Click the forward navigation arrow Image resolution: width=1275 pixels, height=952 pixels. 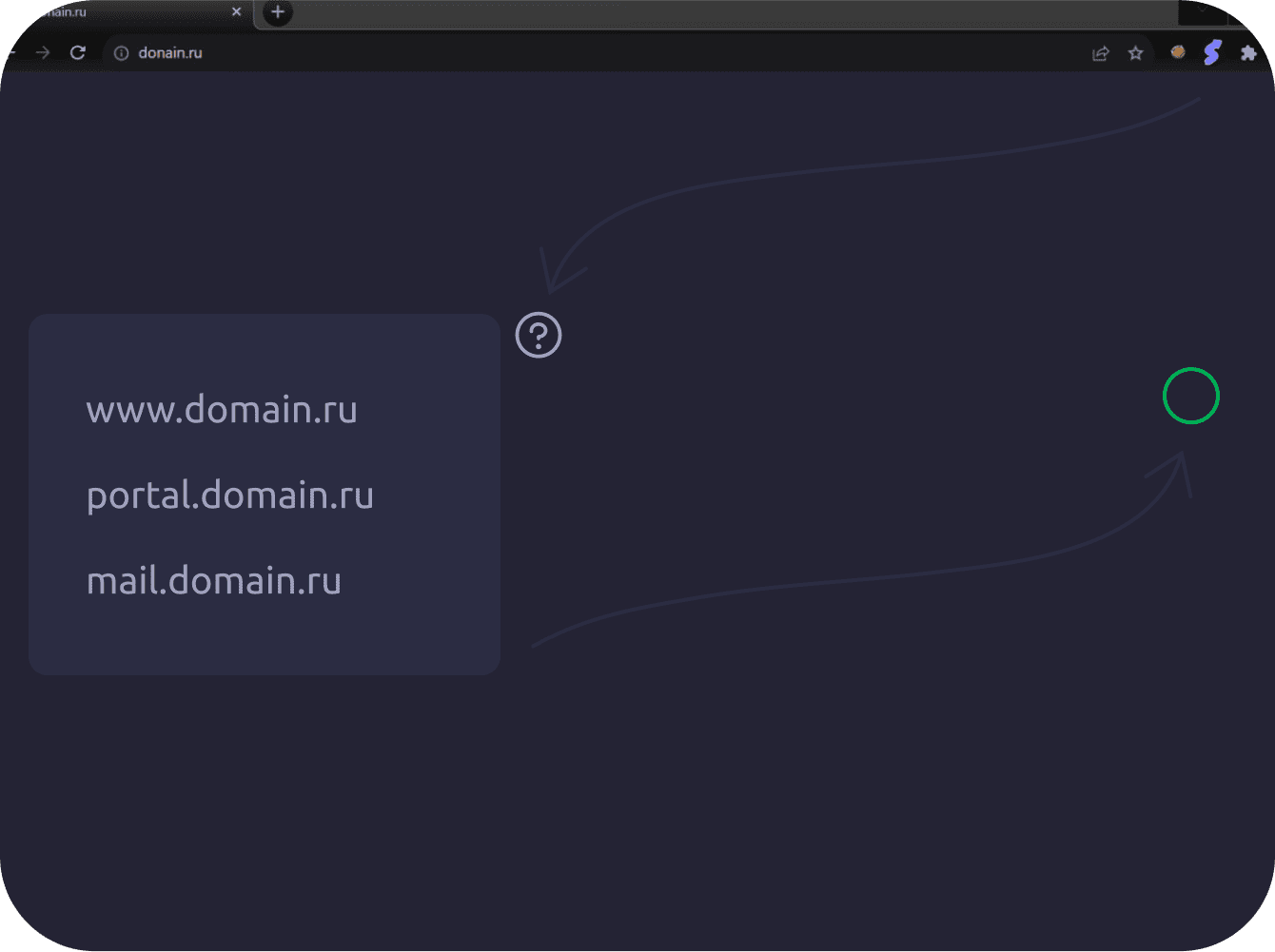42,52
